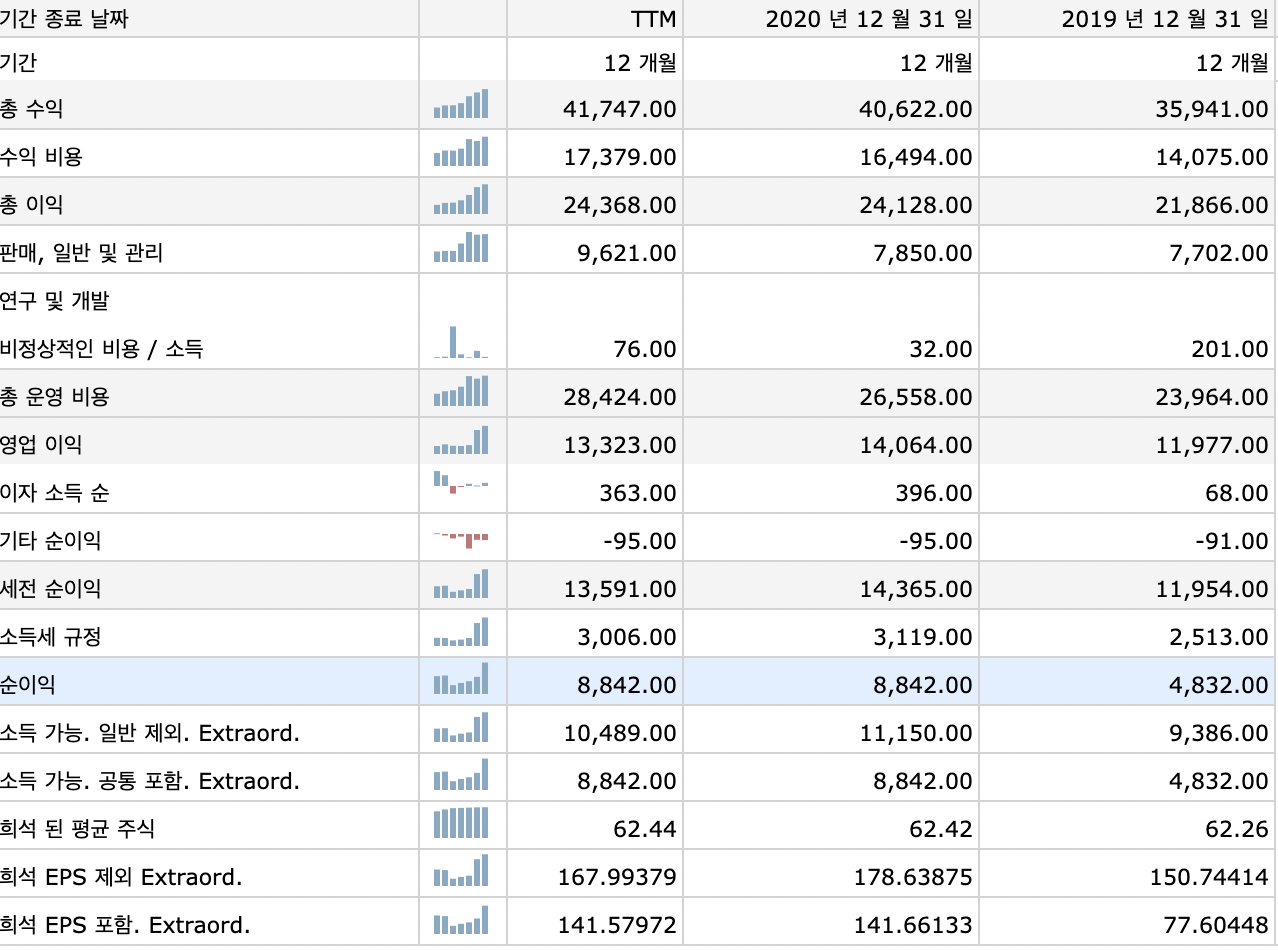The height and width of the screenshot is (950, 1278).
Task: Open sparkline for 소득 가능. 공통 포함. Extraord.
Action: (x=461, y=775)
